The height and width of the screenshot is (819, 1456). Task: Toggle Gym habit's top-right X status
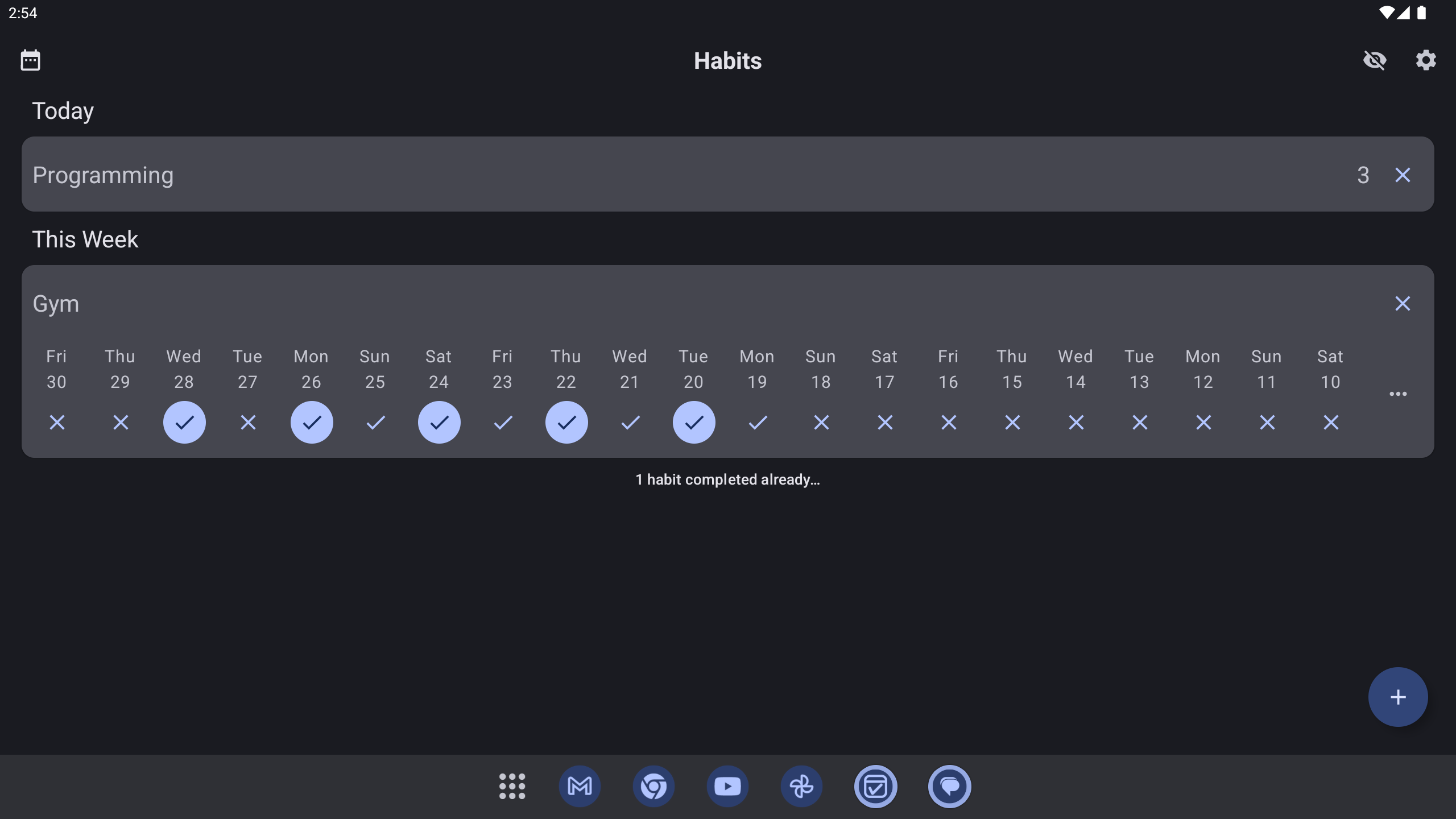(1403, 304)
